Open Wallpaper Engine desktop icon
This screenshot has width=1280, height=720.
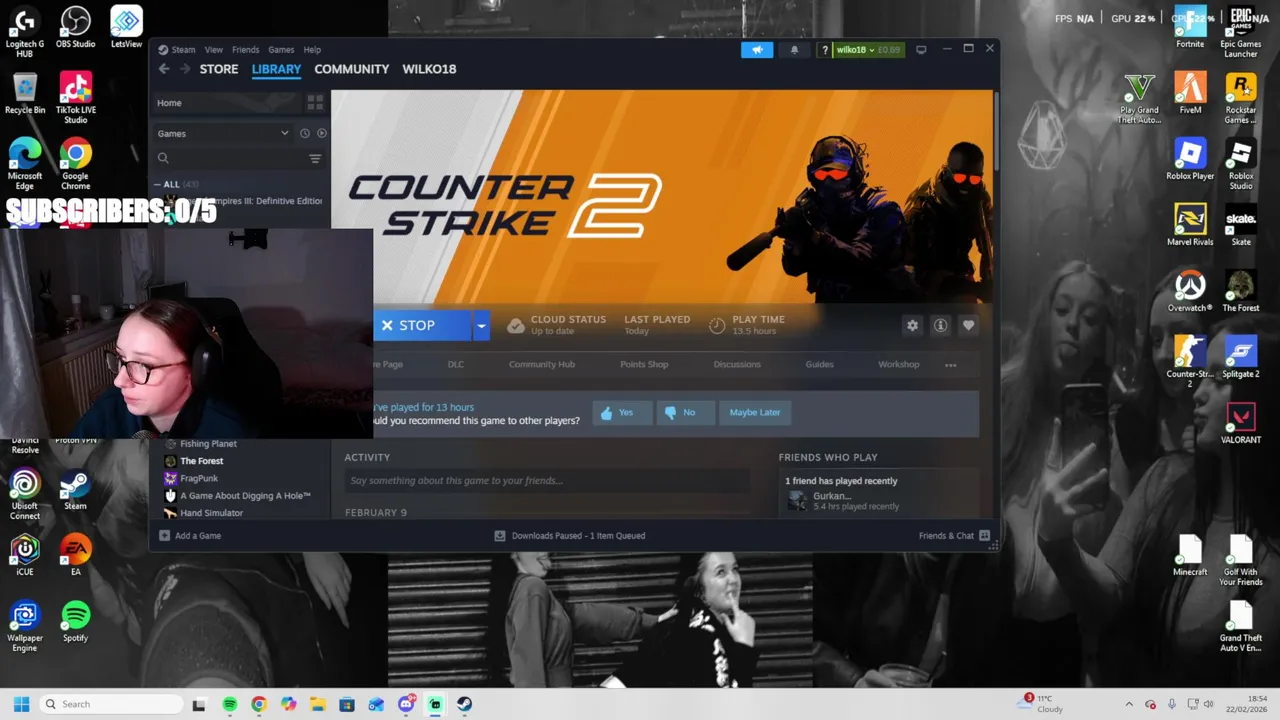click(x=25, y=627)
